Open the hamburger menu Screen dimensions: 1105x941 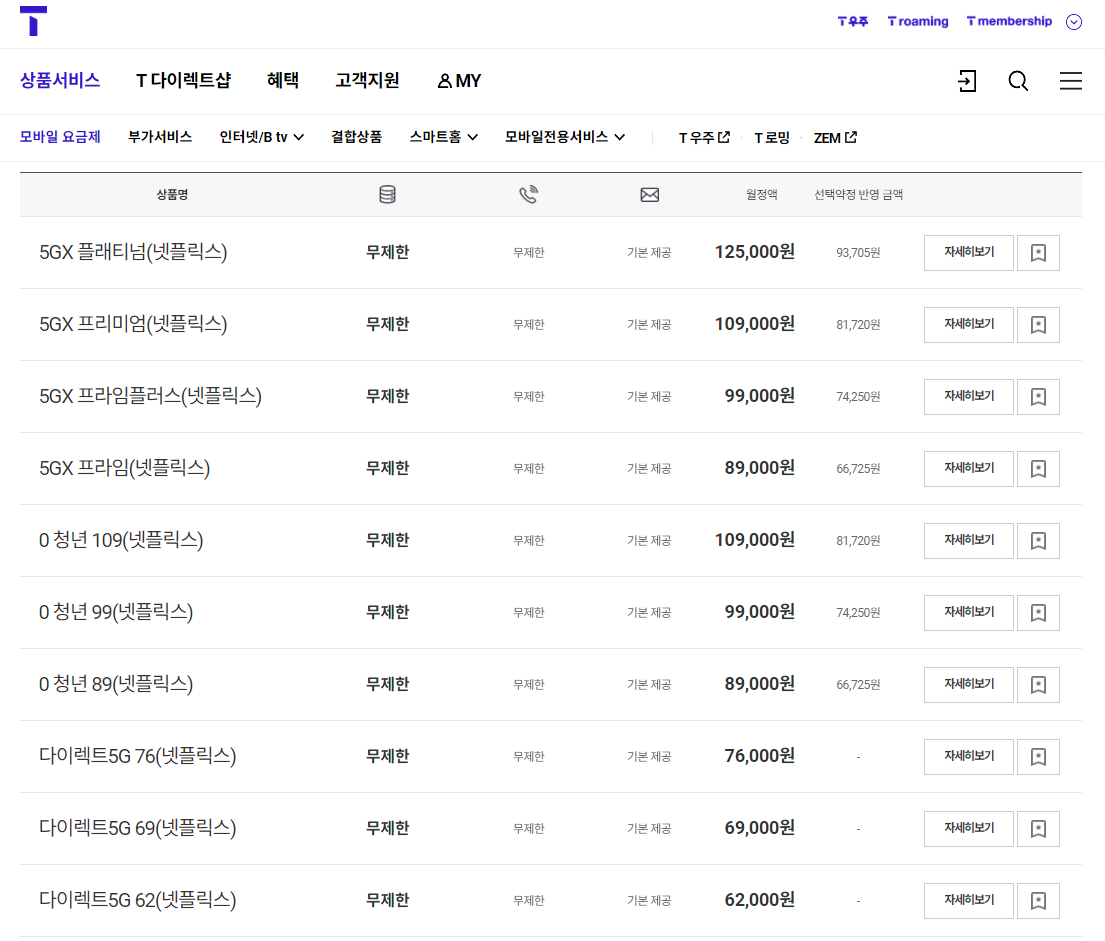(x=1071, y=81)
